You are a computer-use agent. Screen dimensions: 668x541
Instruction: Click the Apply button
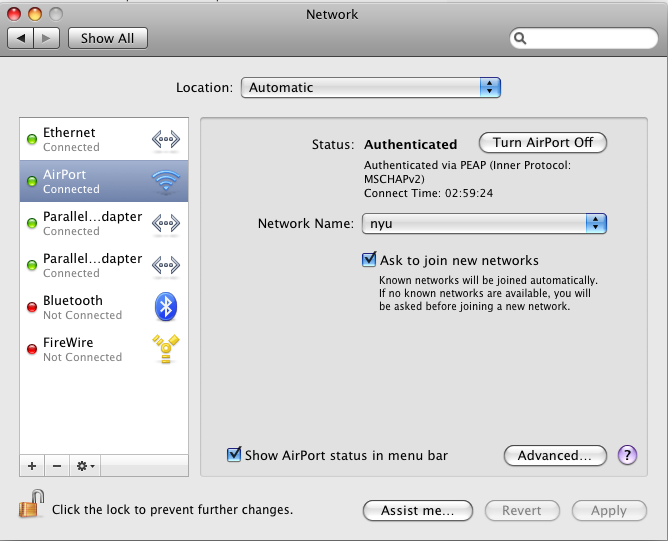pos(609,510)
